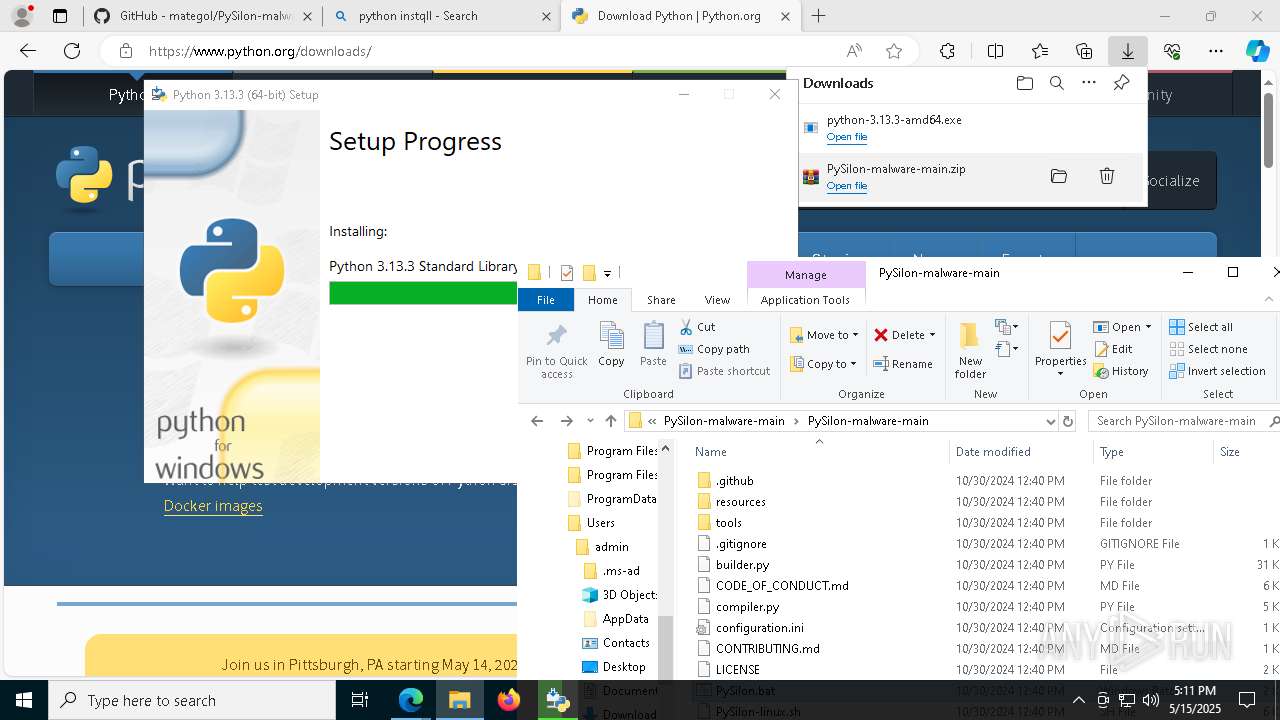Open file link under PySilon-malware-main.zip

click(x=847, y=186)
